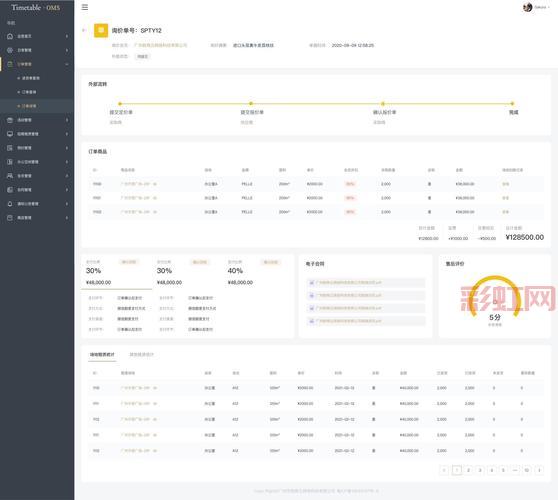Click the next page arrow

539,470
